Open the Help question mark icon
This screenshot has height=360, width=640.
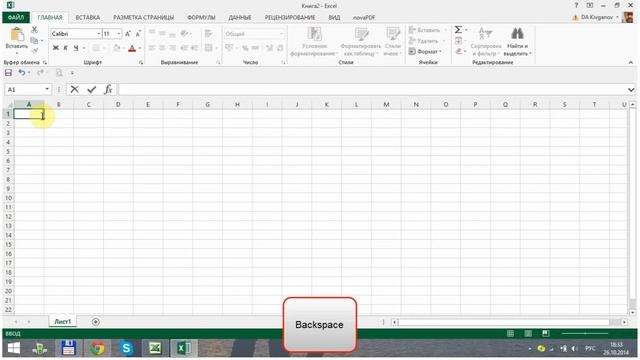pyautogui.click(x=576, y=5)
